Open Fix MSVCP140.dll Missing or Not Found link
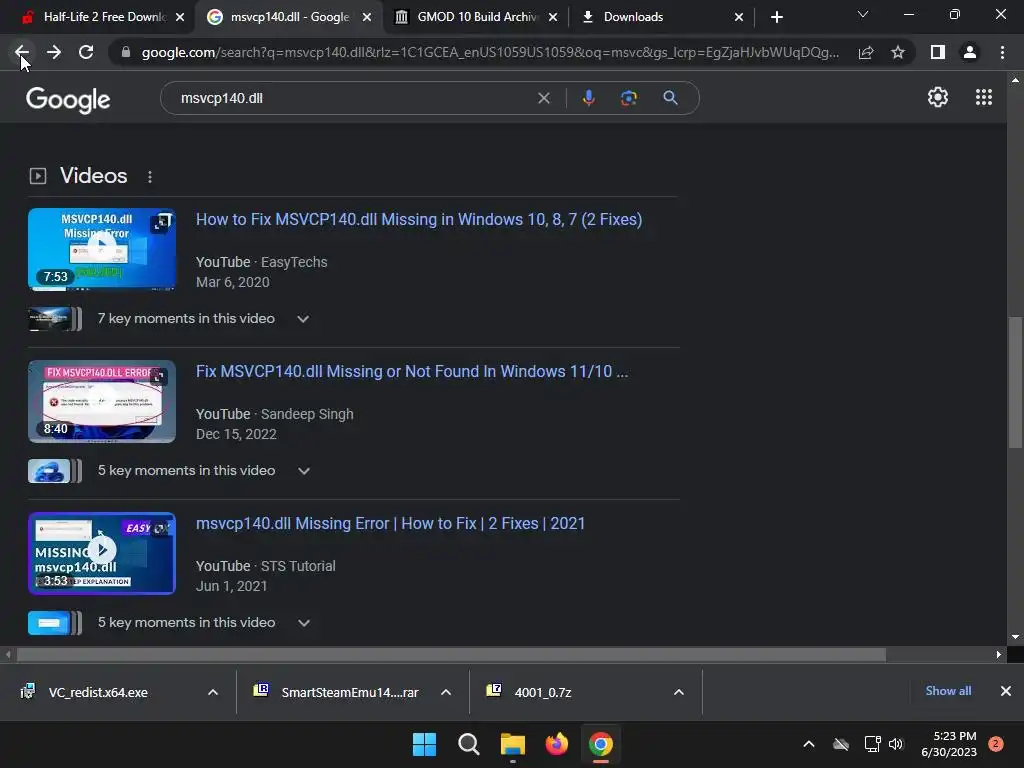This screenshot has width=1024, height=768. pyautogui.click(x=411, y=372)
